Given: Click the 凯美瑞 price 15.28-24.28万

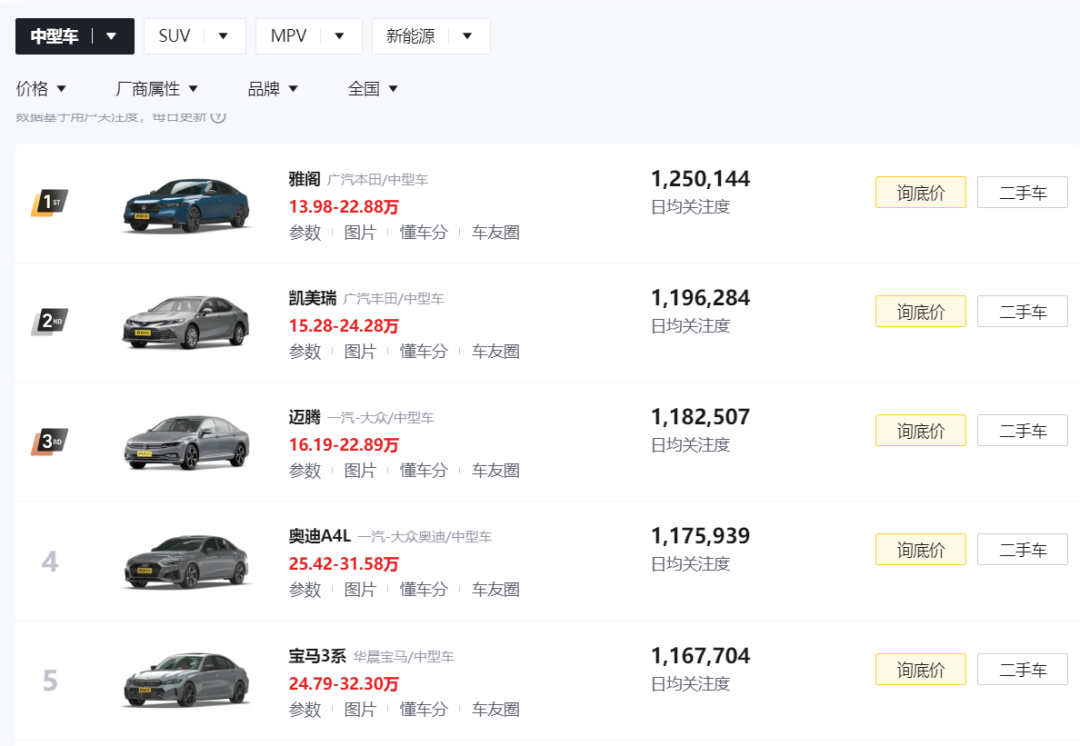Looking at the screenshot, I should pyautogui.click(x=344, y=326).
